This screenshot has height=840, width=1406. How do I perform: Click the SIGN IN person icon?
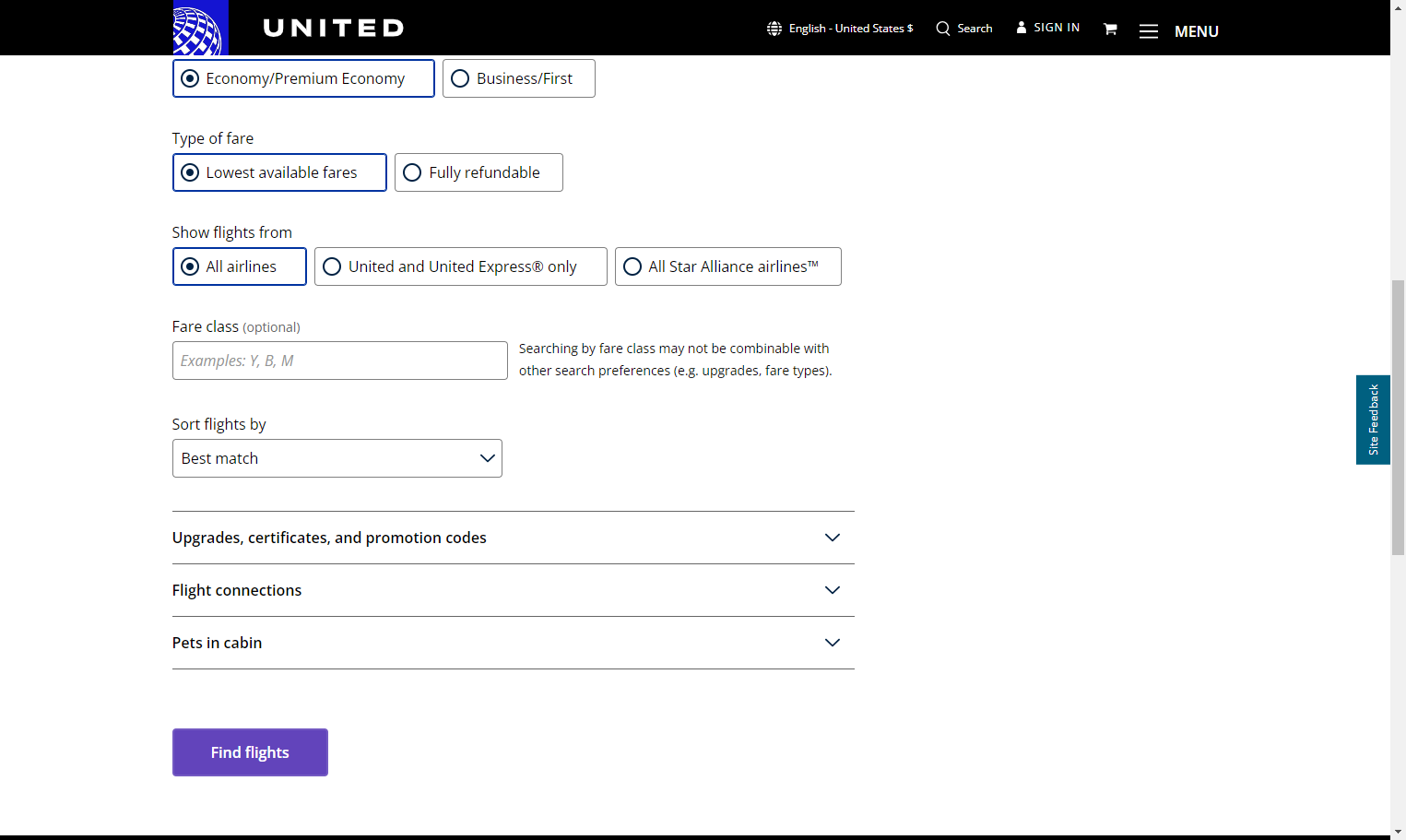[1022, 28]
